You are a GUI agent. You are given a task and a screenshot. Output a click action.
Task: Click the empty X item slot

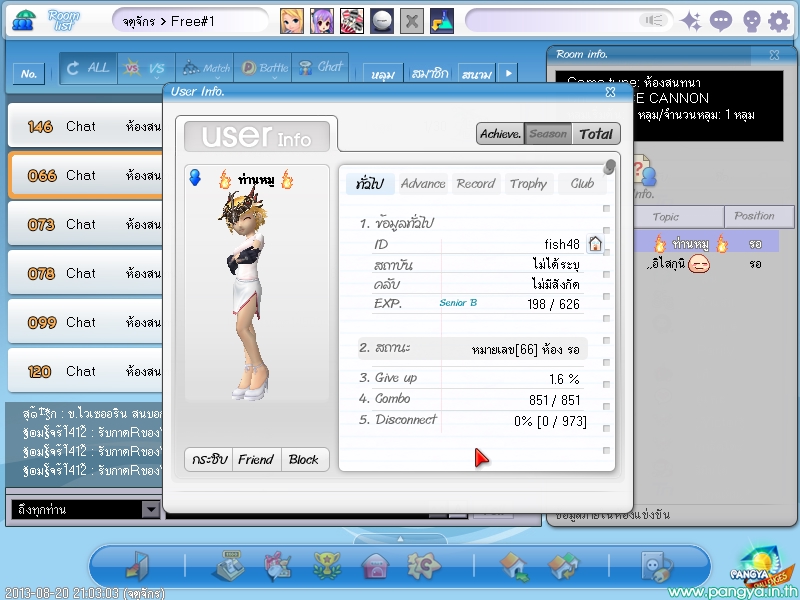(x=412, y=21)
